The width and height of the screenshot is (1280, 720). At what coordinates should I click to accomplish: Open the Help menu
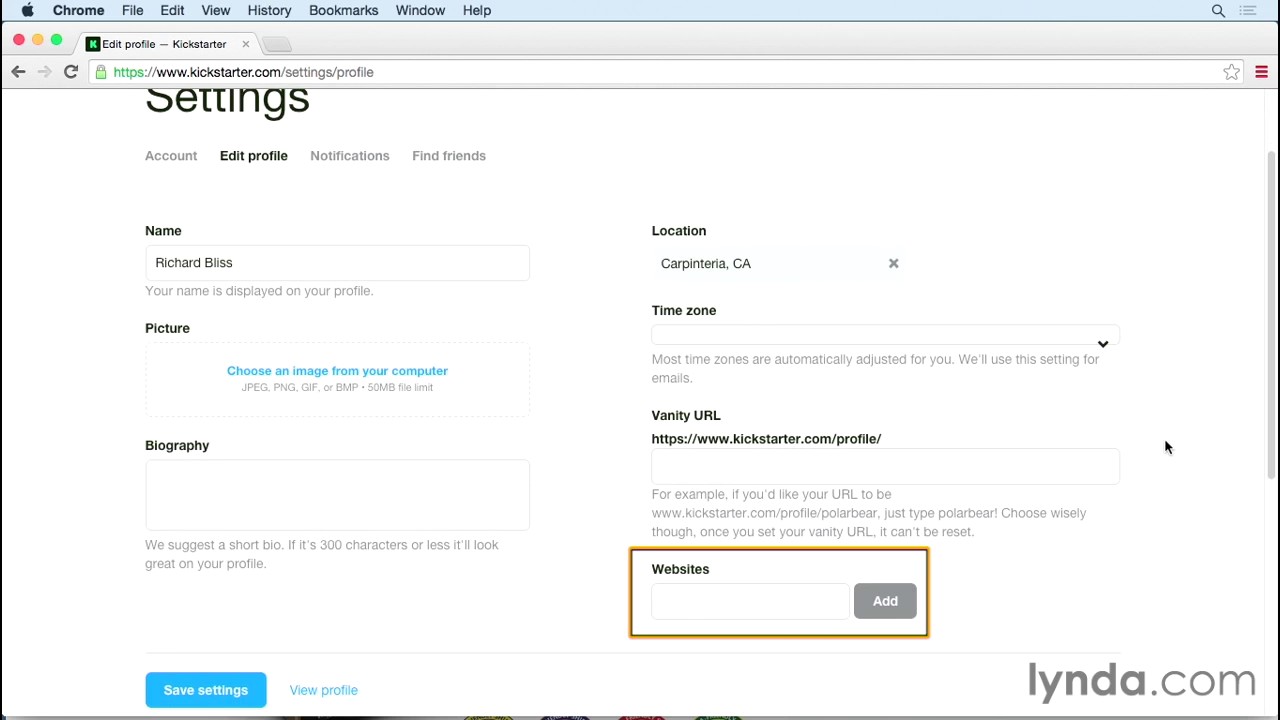pyautogui.click(x=477, y=10)
